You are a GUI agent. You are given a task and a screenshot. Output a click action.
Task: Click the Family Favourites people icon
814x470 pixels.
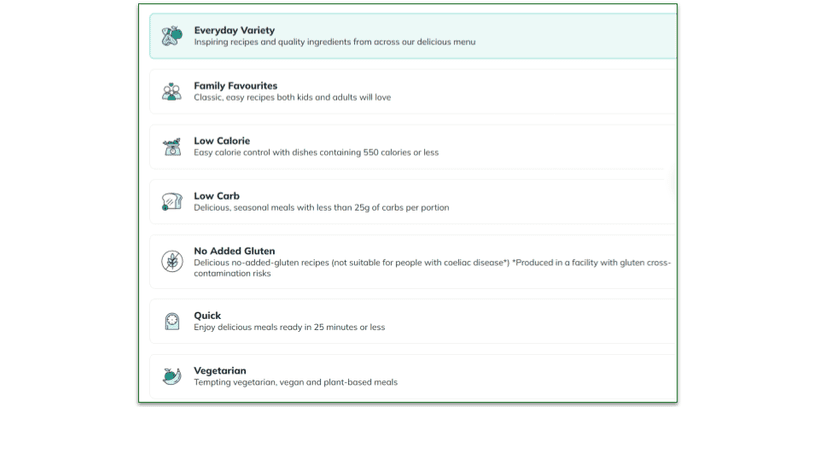click(x=172, y=91)
